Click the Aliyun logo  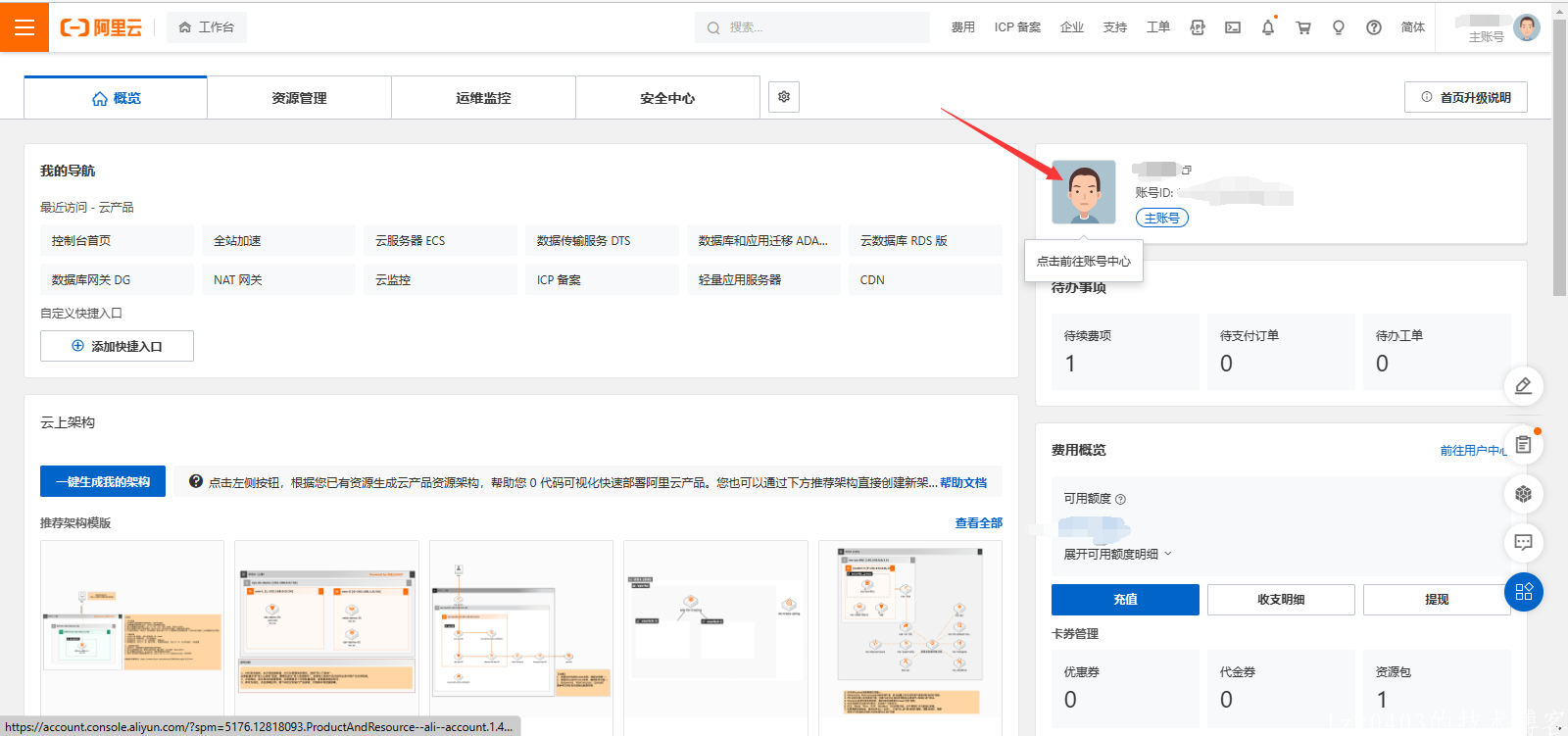(x=101, y=27)
